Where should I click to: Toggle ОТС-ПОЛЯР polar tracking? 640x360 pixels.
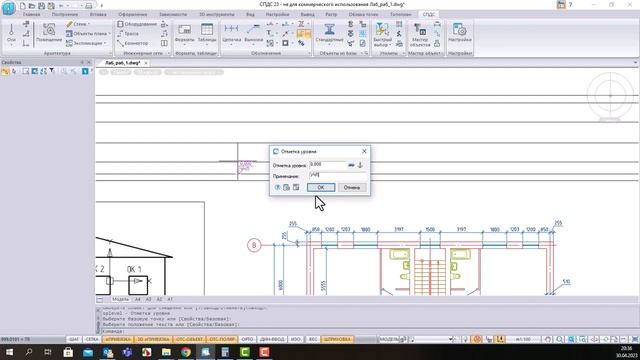pos(222,339)
